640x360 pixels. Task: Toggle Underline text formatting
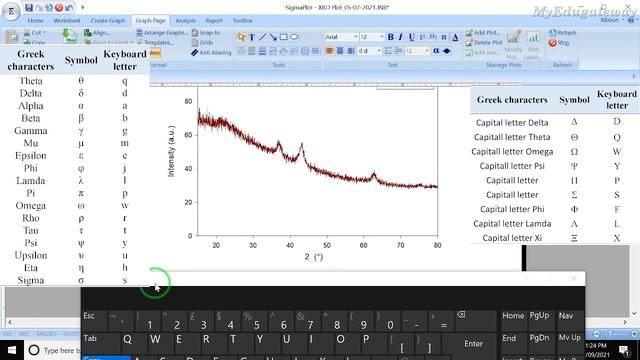pyautogui.click(x=411, y=37)
